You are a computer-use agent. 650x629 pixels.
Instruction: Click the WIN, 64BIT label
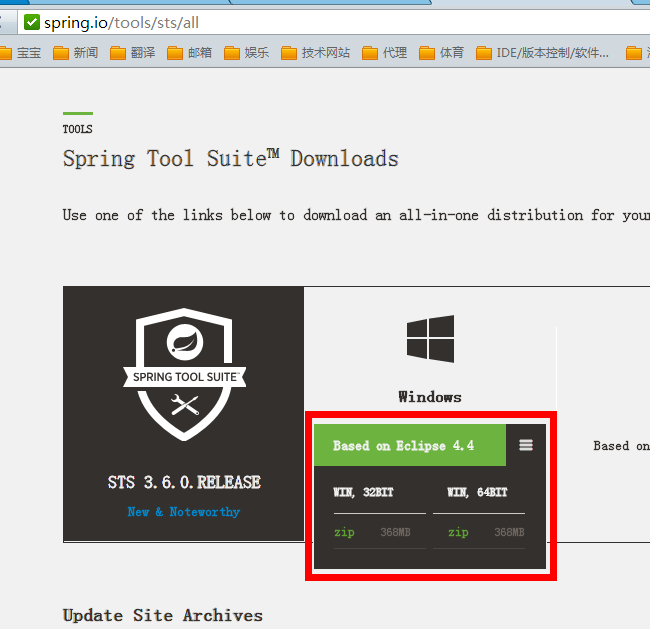point(477,492)
